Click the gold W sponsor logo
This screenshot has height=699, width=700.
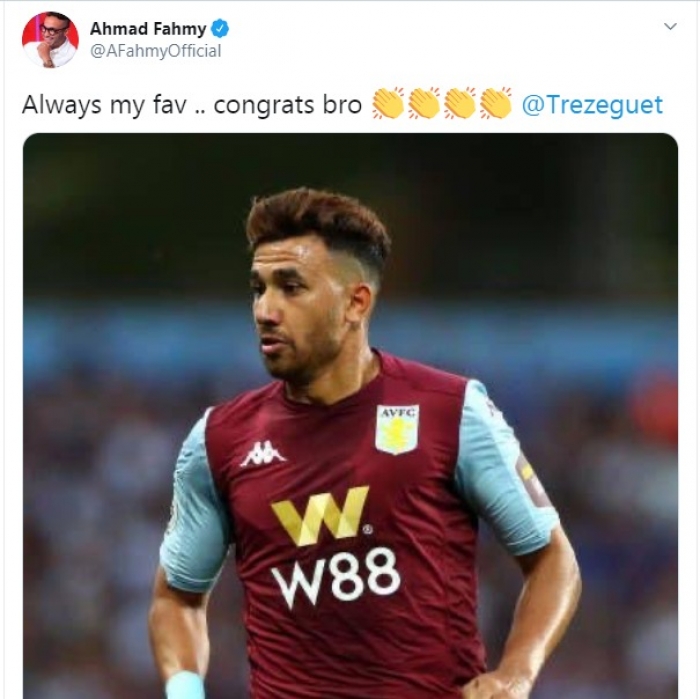click(320, 517)
